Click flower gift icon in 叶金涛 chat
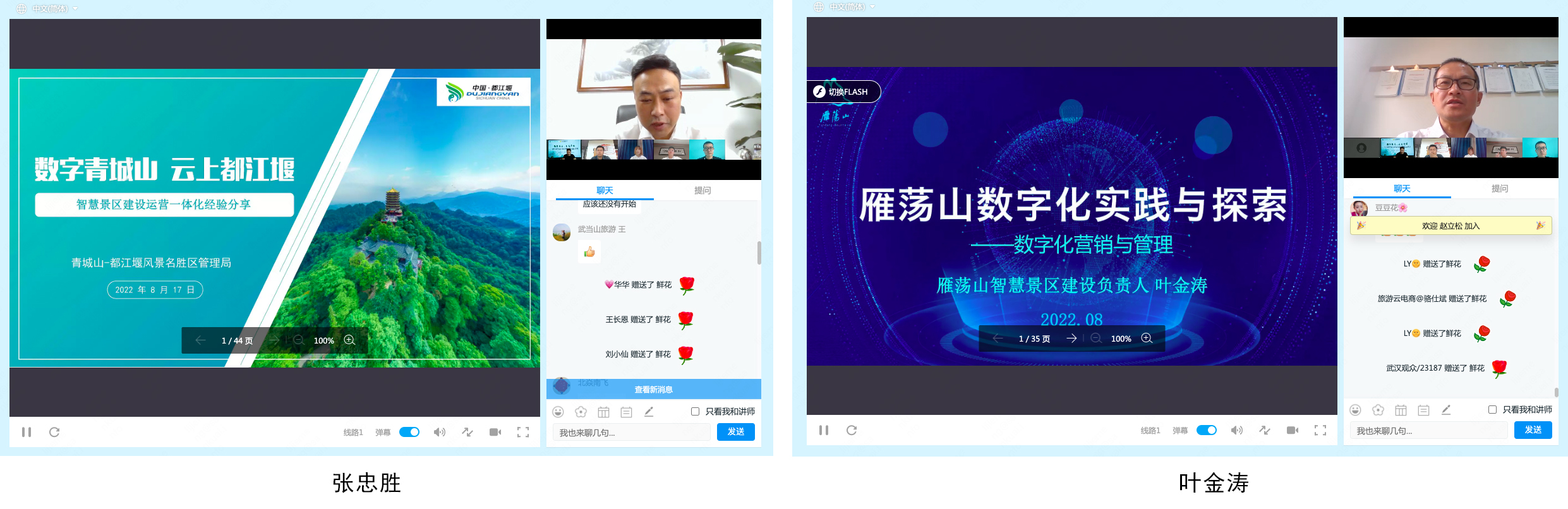1568x509 pixels. [x=1378, y=410]
